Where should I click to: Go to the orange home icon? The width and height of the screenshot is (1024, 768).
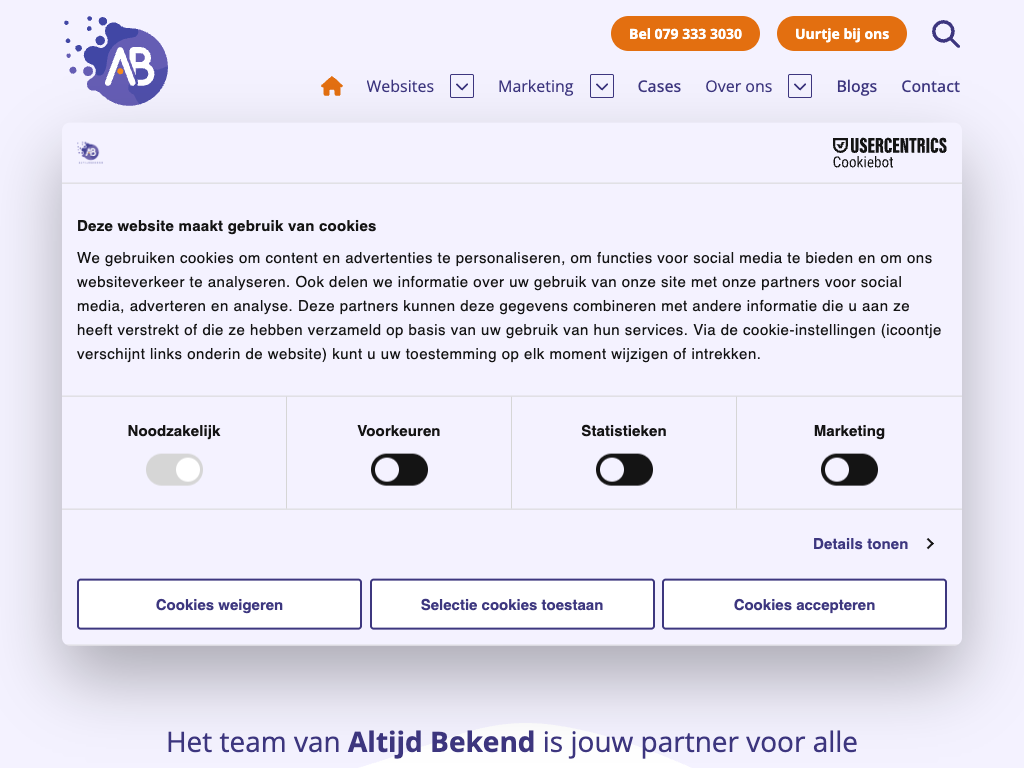(x=332, y=87)
